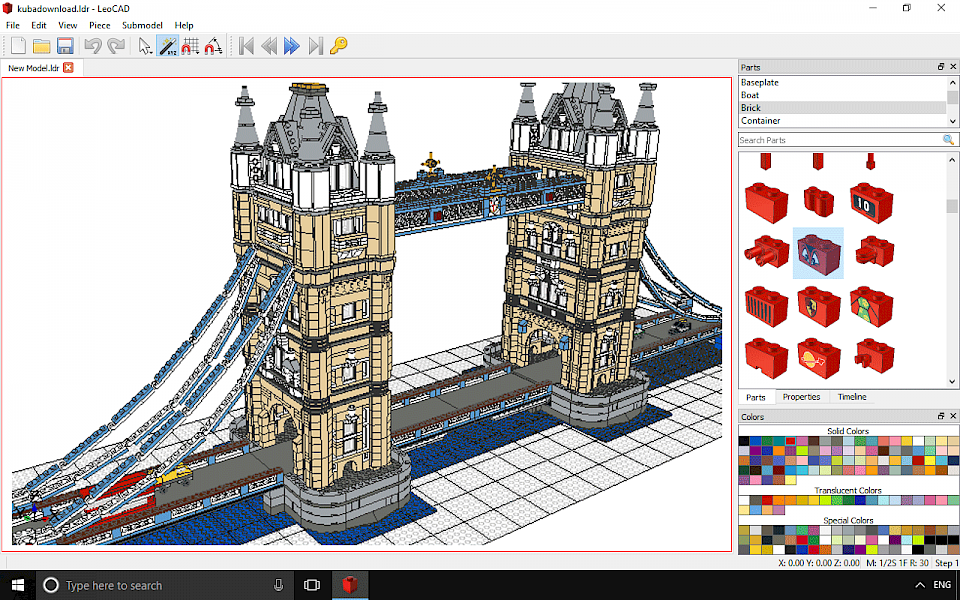The height and width of the screenshot is (600, 960).
Task: Select the Brick category
Action: point(842,108)
